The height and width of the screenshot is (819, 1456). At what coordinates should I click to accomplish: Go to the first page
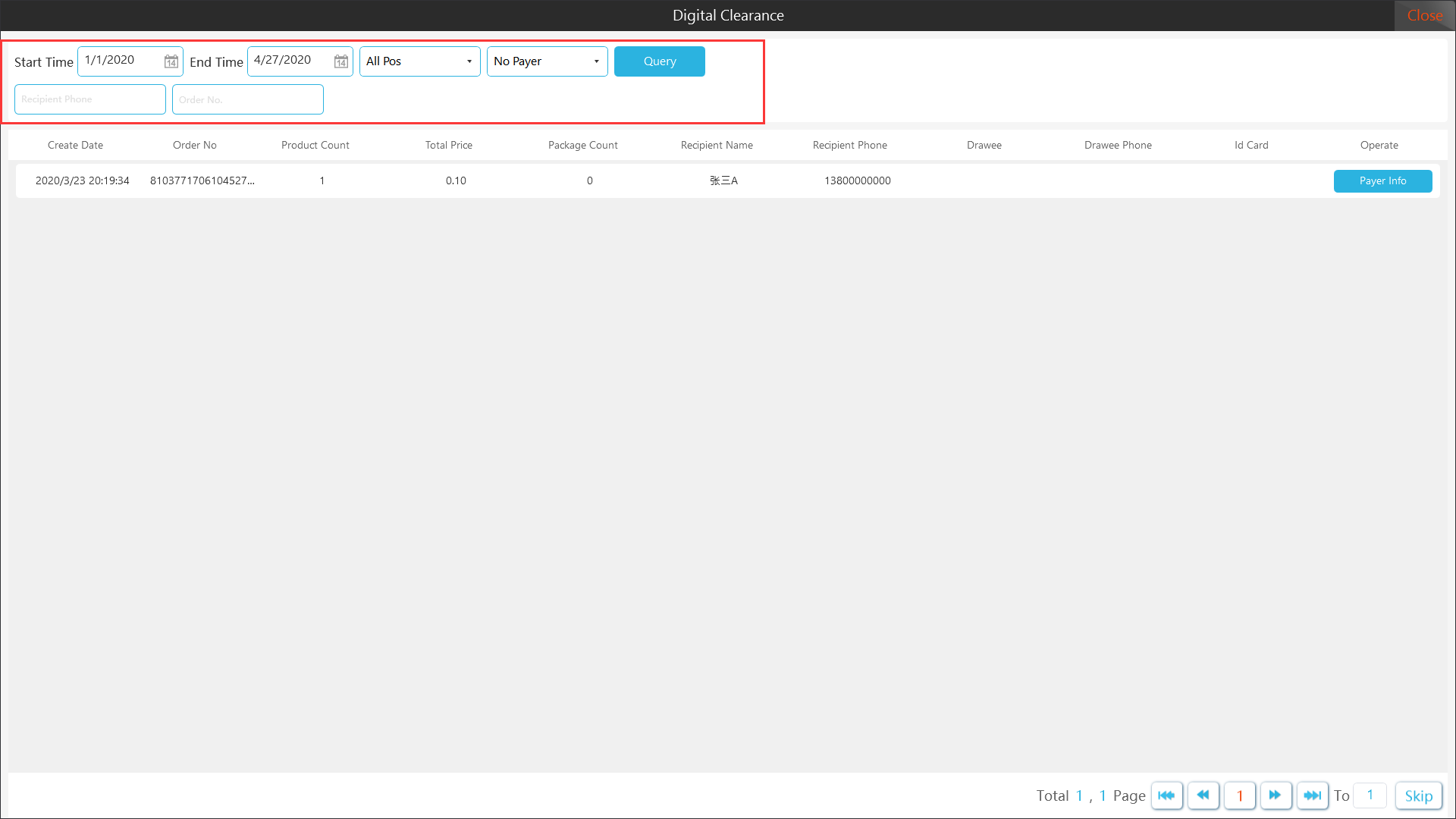coord(1166,795)
